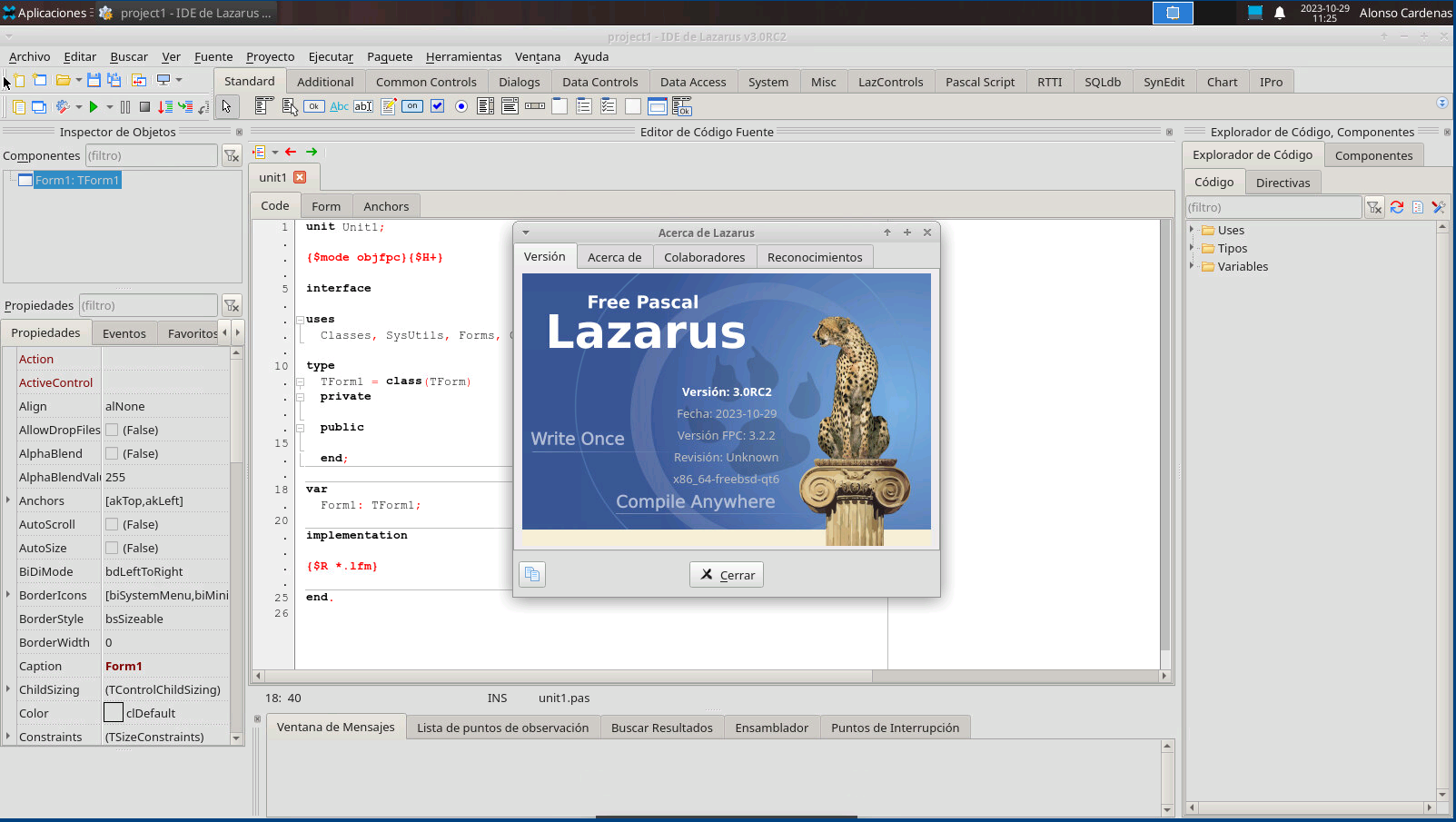This screenshot has height=822, width=1456.
Task: Select the TEdit palette component
Action: click(x=363, y=106)
